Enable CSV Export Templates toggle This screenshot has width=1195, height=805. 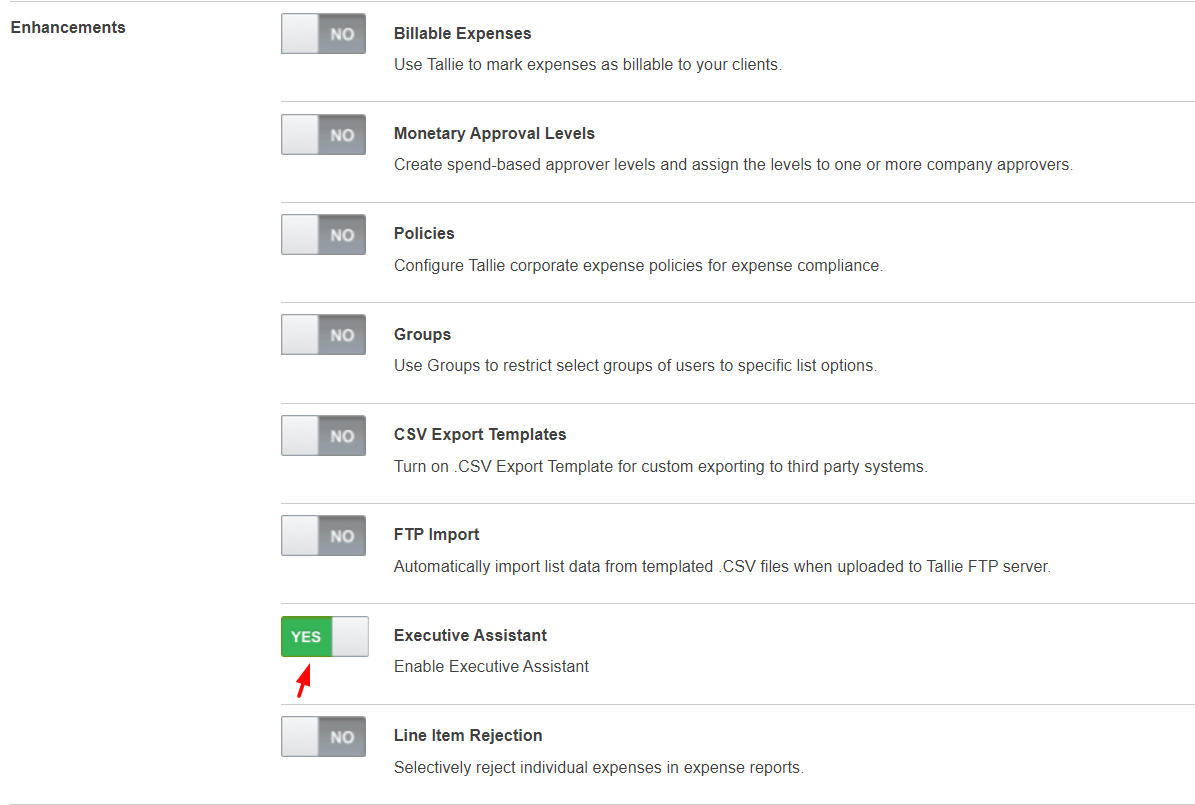[323, 436]
